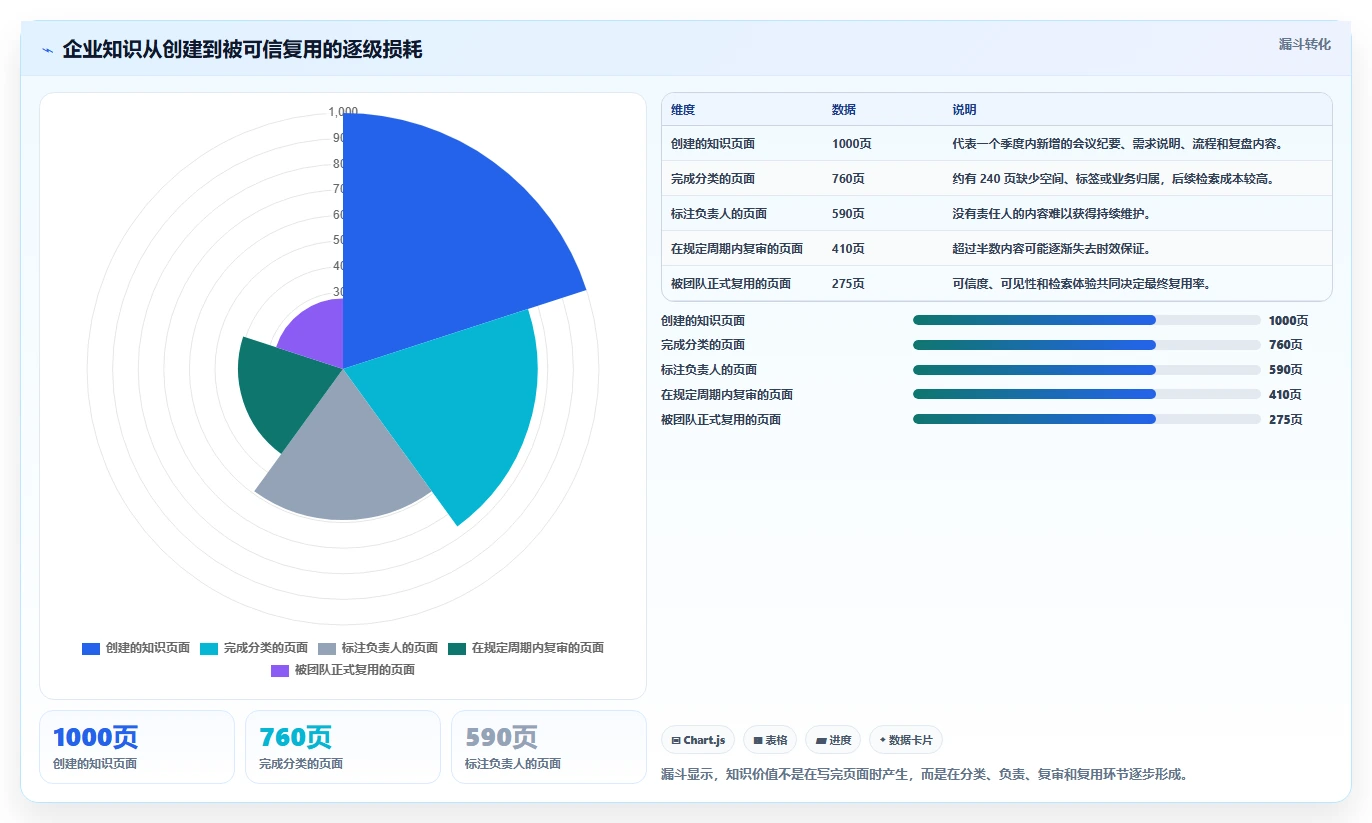
Task: Toggle the 在规定周期内复审的页面 legend item
Action: (526, 648)
